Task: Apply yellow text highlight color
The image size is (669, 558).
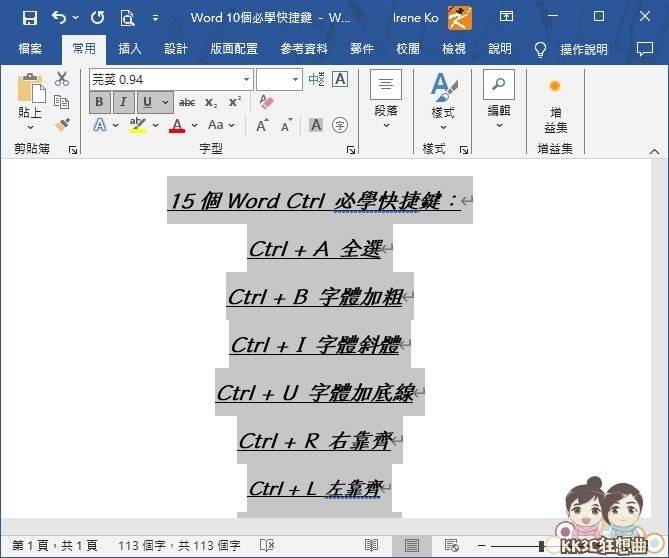Action: pos(137,125)
